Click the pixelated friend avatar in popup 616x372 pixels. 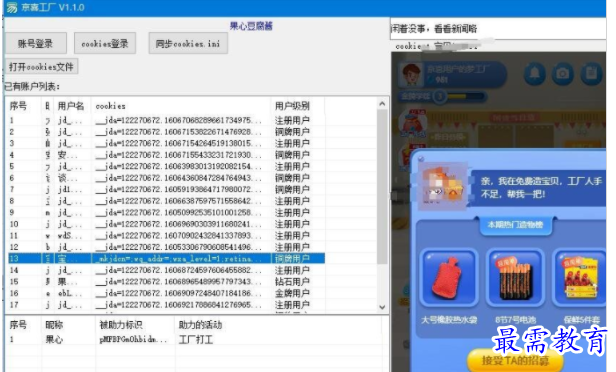(444, 187)
